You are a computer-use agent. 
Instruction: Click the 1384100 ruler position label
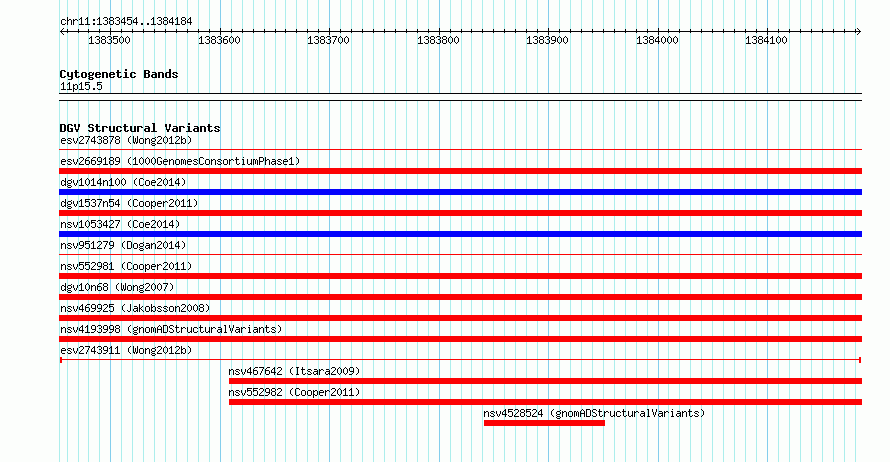click(x=766, y=40)
